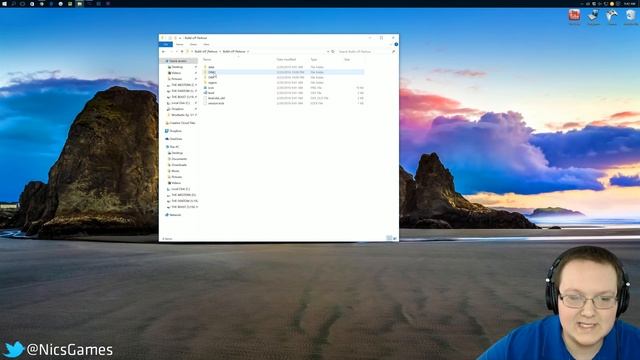Click the region folder icon

(x=205, y=82)
